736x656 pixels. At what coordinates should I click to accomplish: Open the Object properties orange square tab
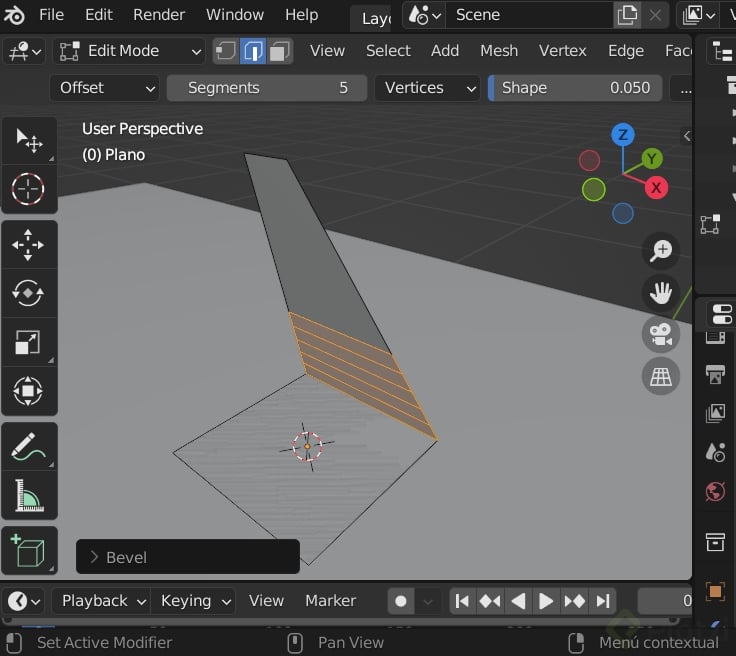pos(715,591)
